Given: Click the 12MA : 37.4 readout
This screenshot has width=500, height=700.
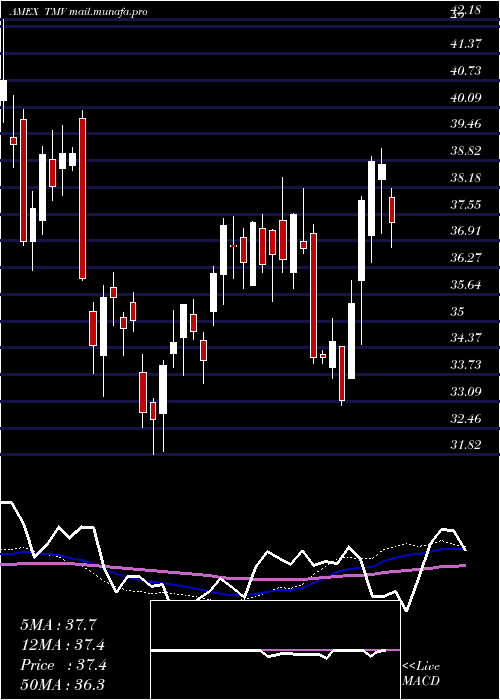Looking at the screenshot, I should pos(63,645).
